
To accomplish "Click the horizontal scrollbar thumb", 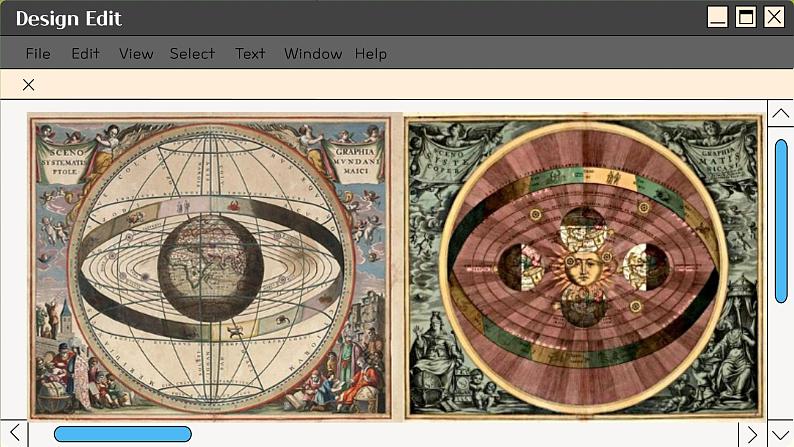I will click(123, 434).
